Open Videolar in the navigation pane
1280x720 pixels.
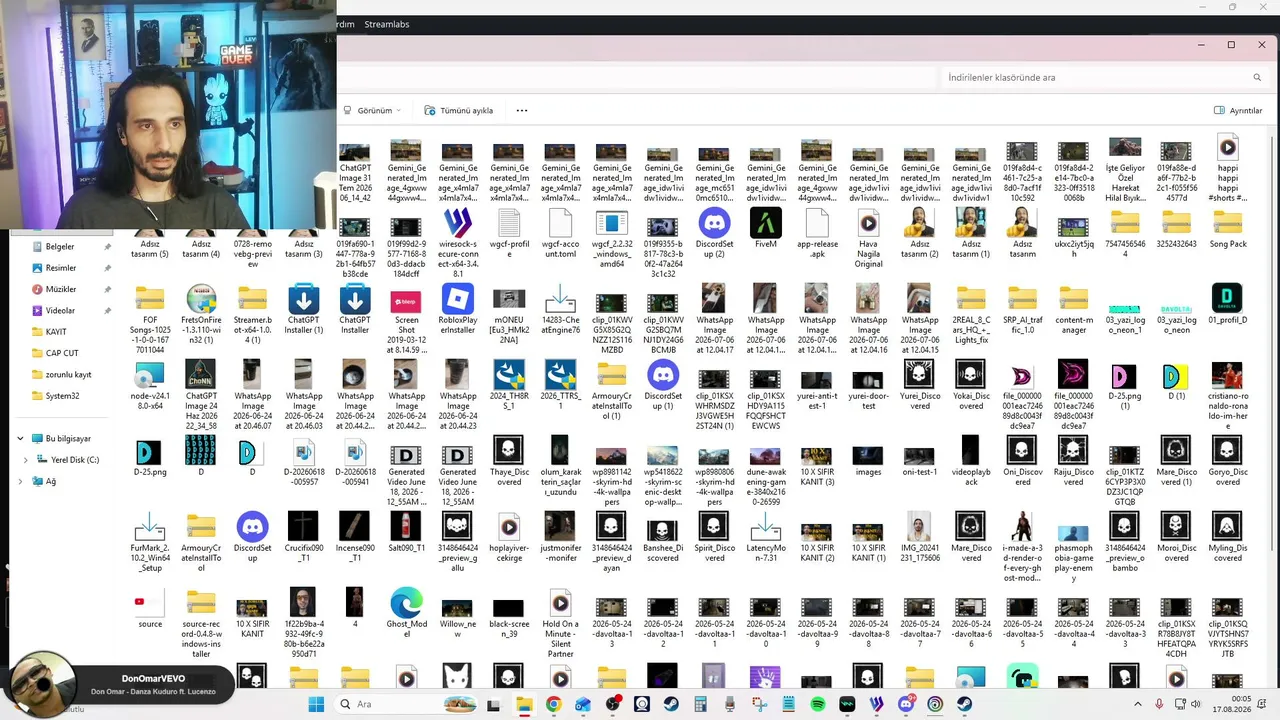pyautogui.click(x=60, y=311)
